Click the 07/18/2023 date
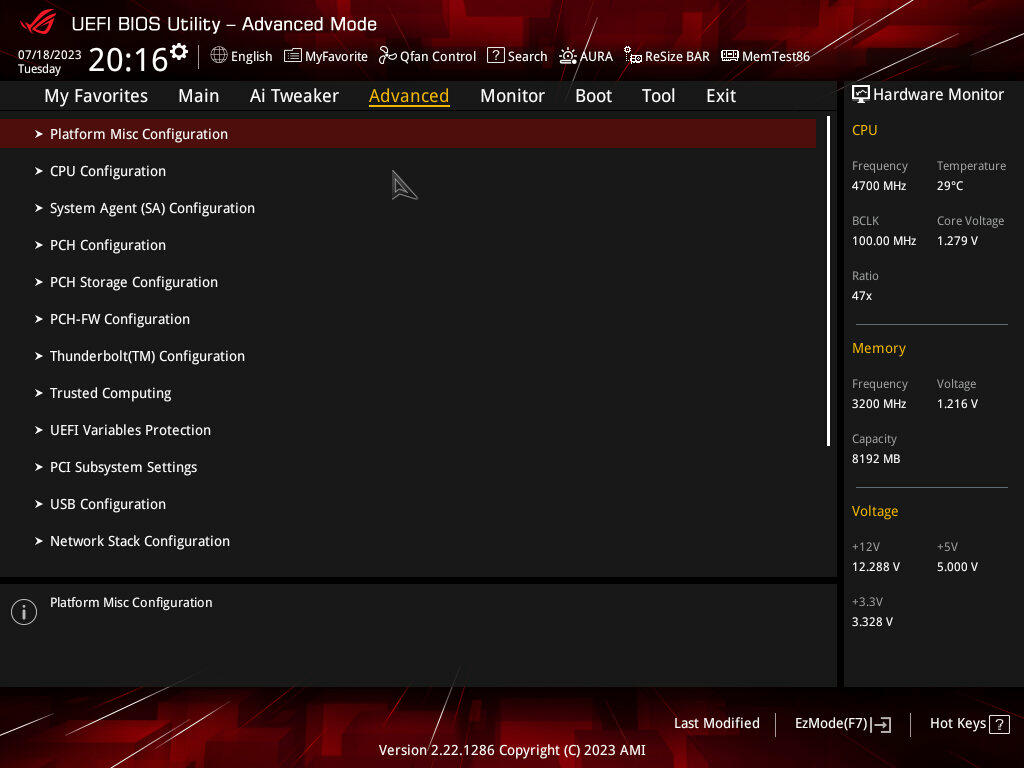This screenshot has width=1024, height=768. coord(50,55)
